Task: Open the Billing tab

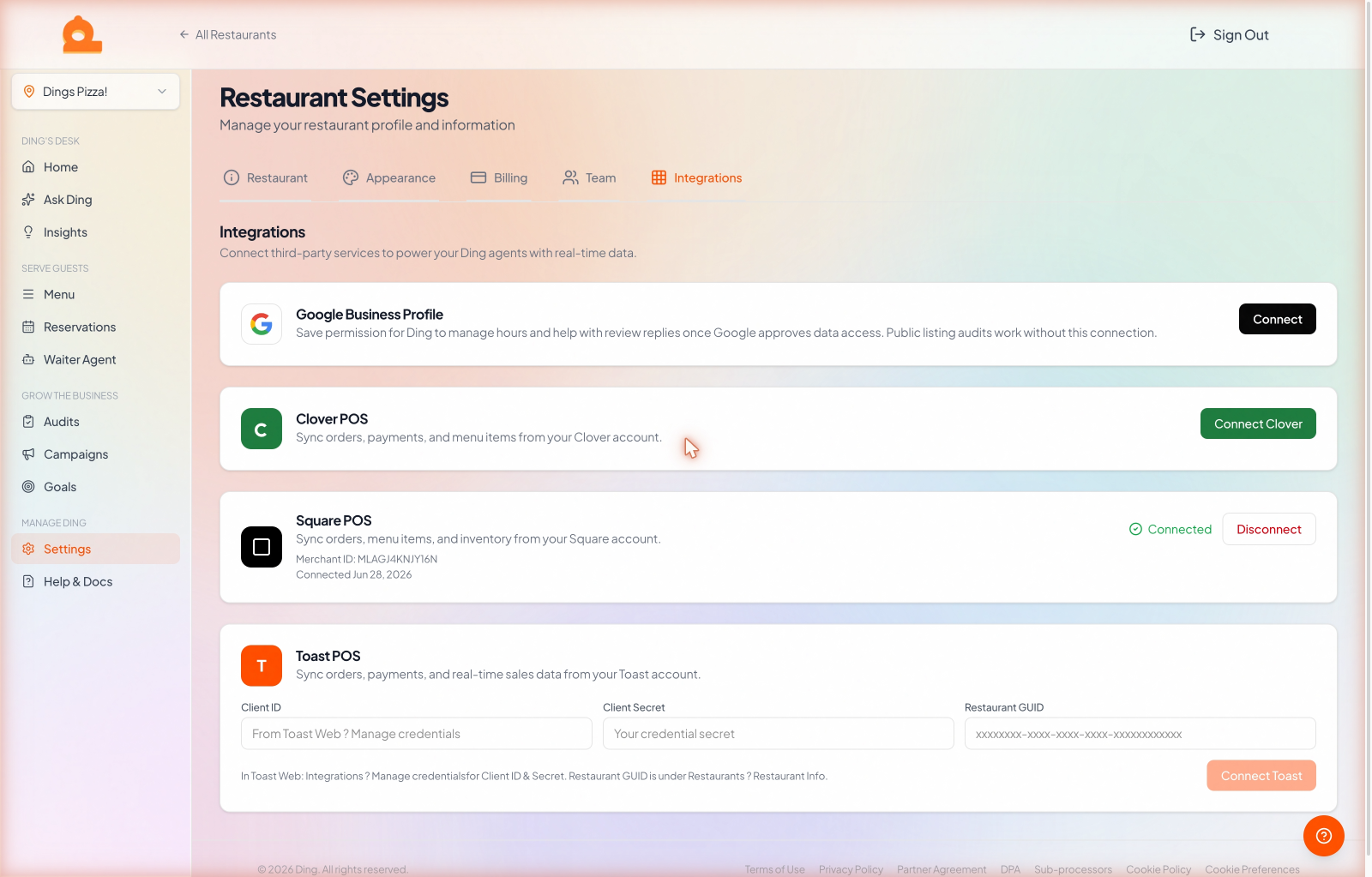Action: click(499, 177)
